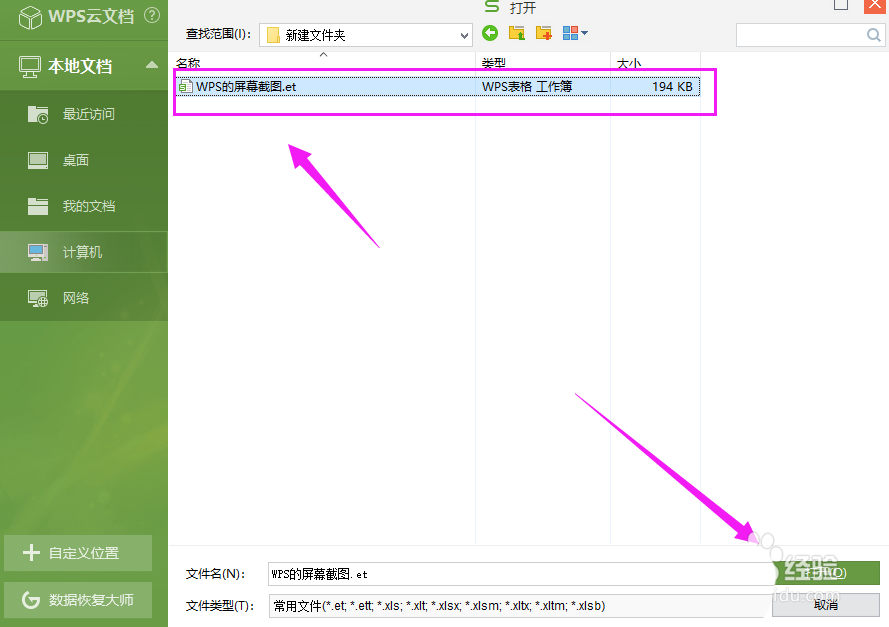Click the 计算机 monitor icon
The image size is (889, 627).
click(x=38, y=252)
